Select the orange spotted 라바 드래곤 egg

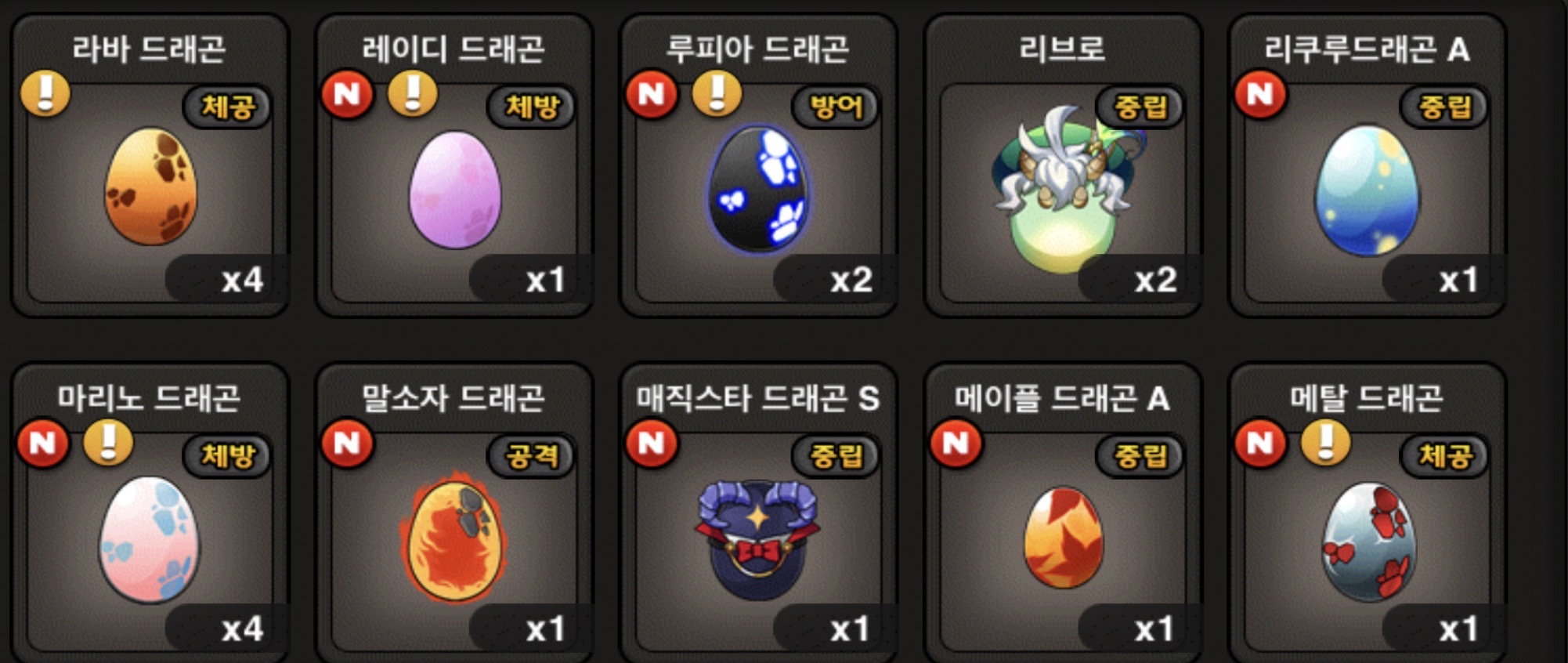point(151,187)
